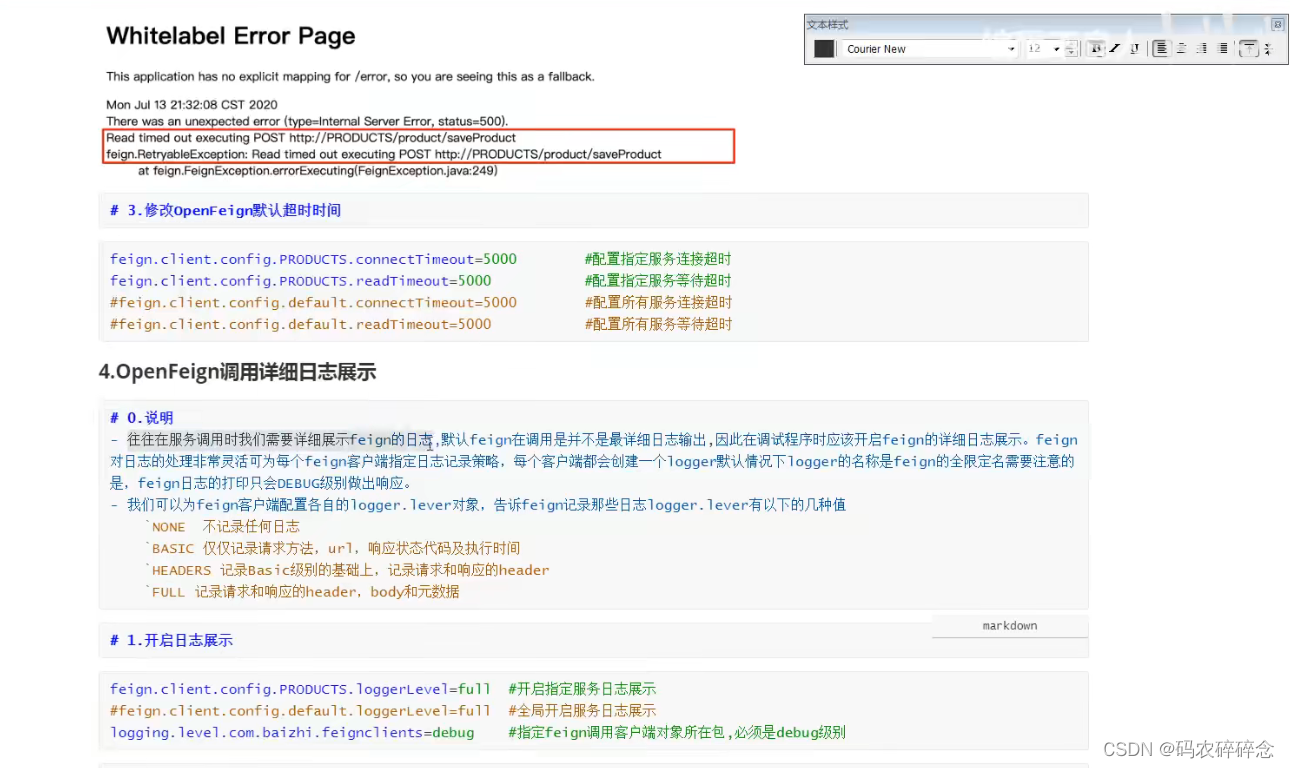Screen dimensions: 1290x768
Task: Click the 'FULL 记录请求和响应的header' line
Action: coord(302,592)
